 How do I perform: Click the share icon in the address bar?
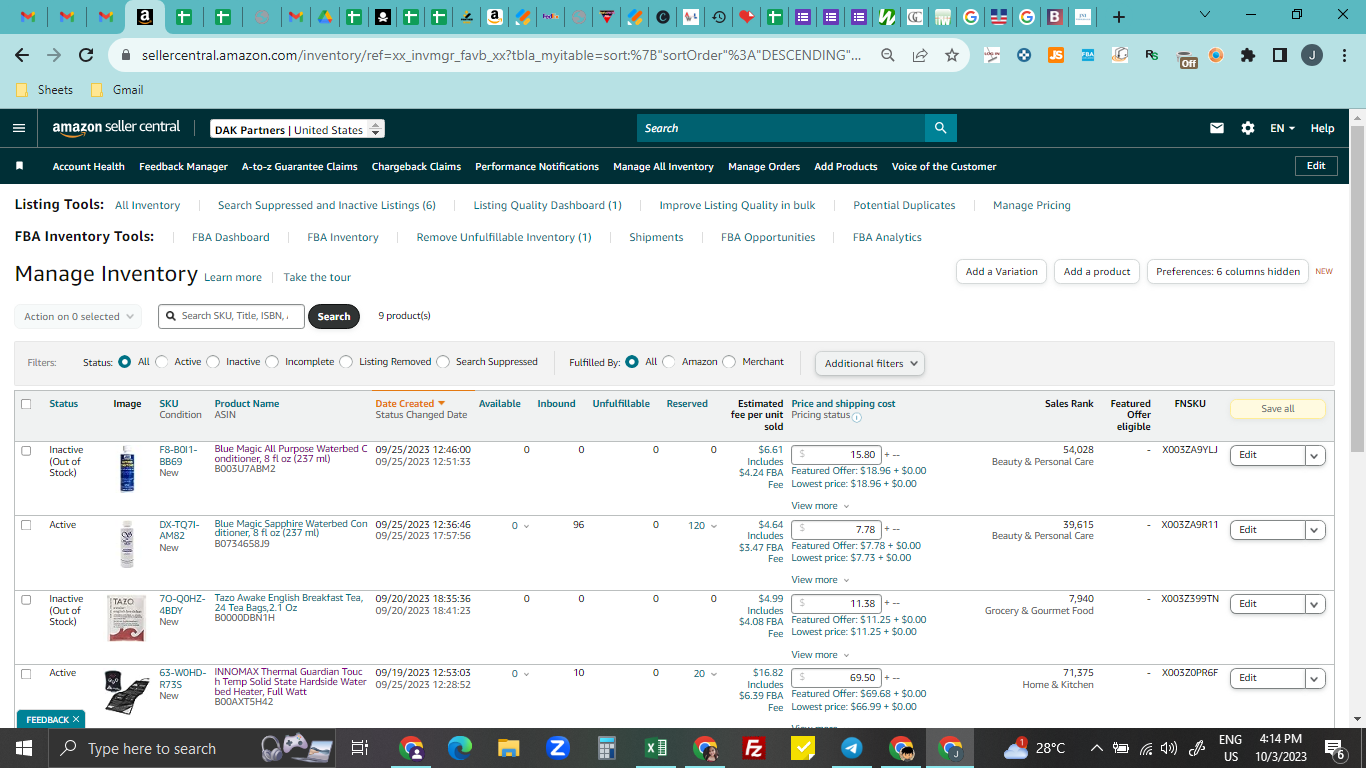click(x=920, y=55)
